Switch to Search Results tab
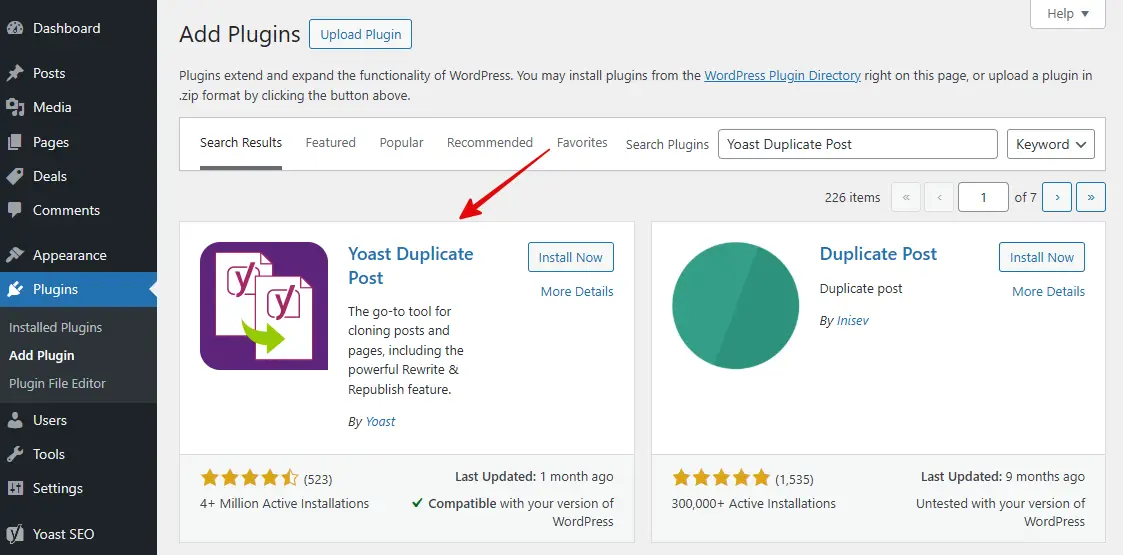The image size is (1123, 555). coord(241,143)
